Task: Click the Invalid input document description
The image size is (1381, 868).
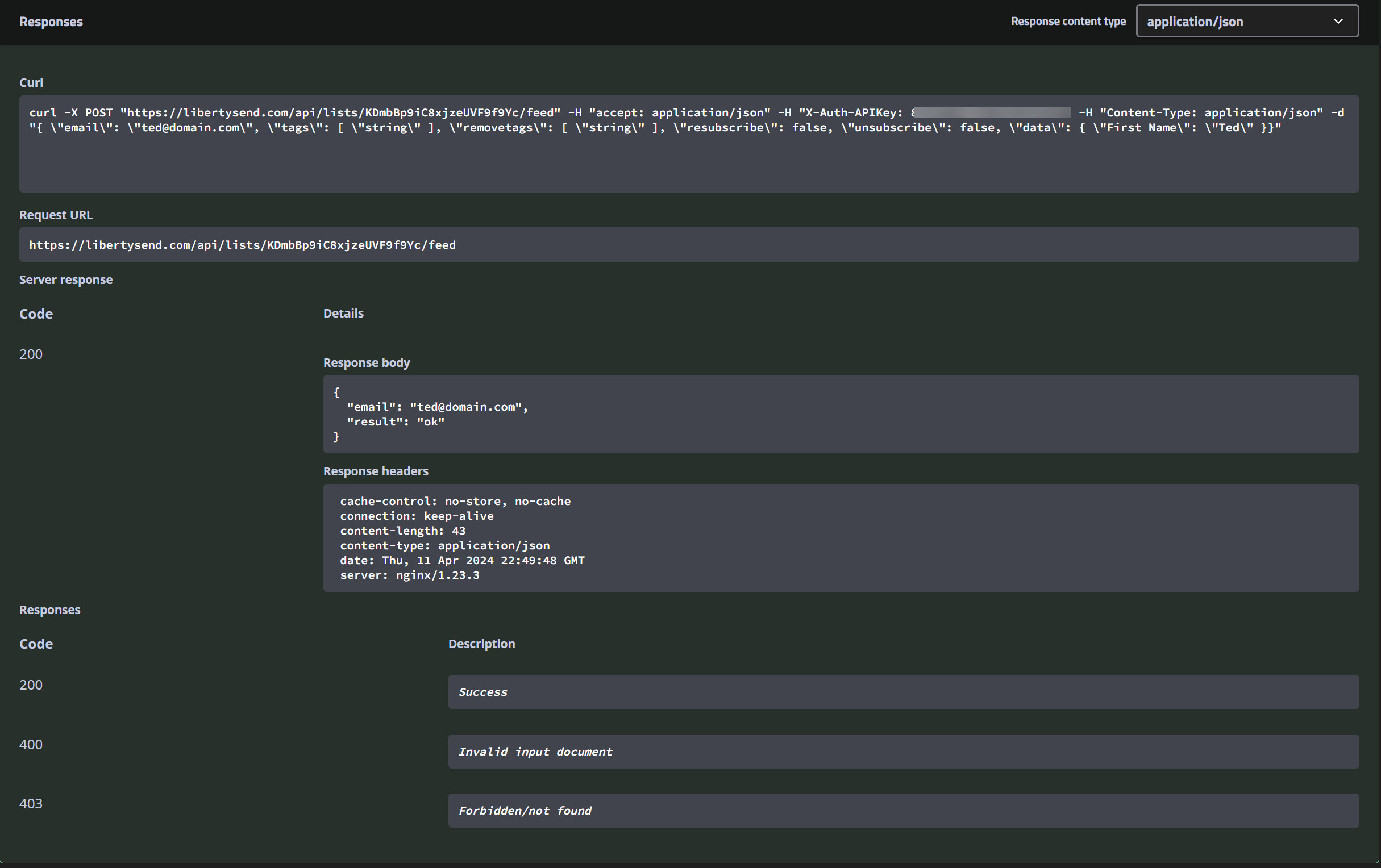Action: 903,752
